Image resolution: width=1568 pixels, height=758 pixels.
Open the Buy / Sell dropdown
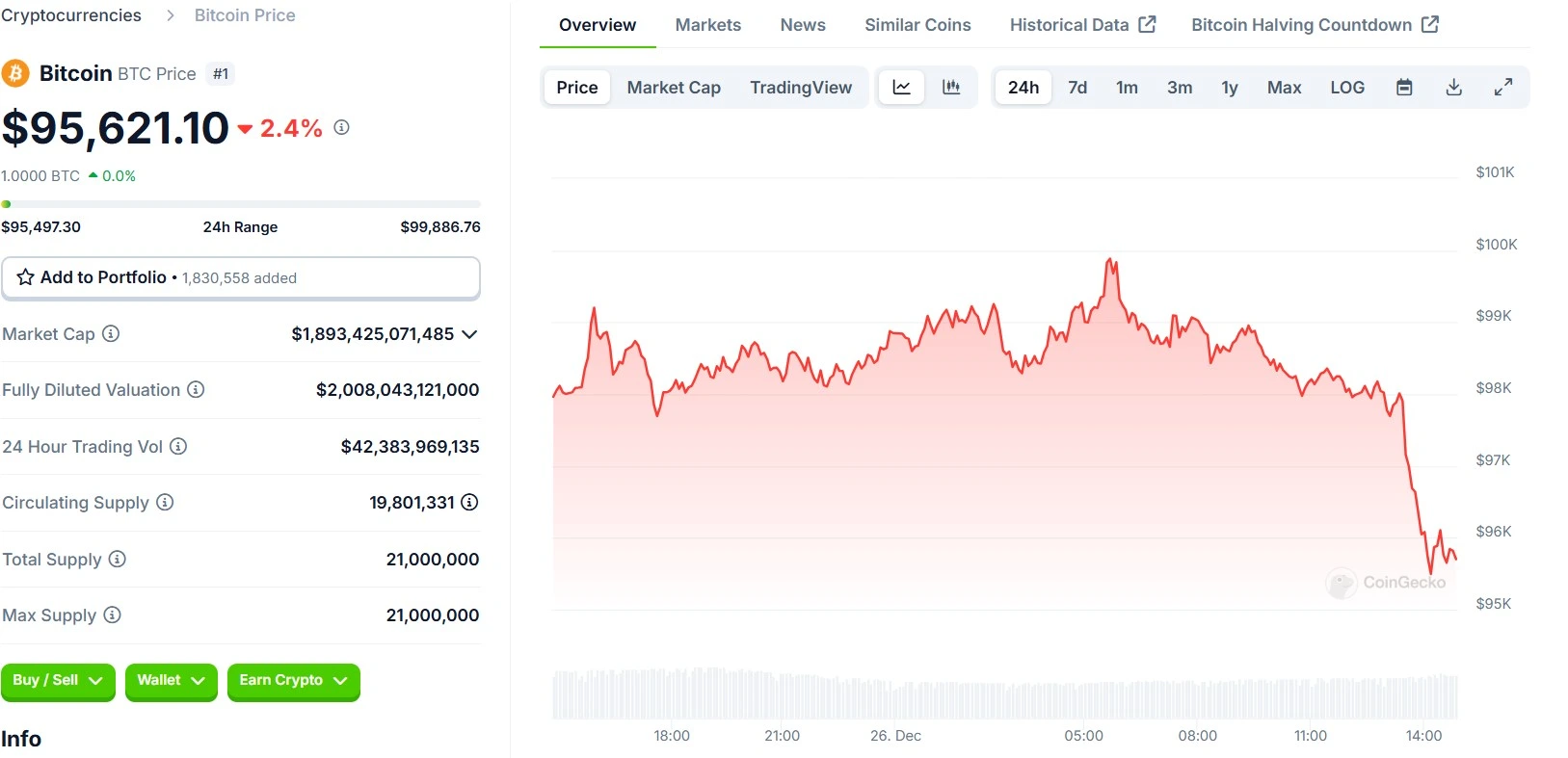pos(58,681)
